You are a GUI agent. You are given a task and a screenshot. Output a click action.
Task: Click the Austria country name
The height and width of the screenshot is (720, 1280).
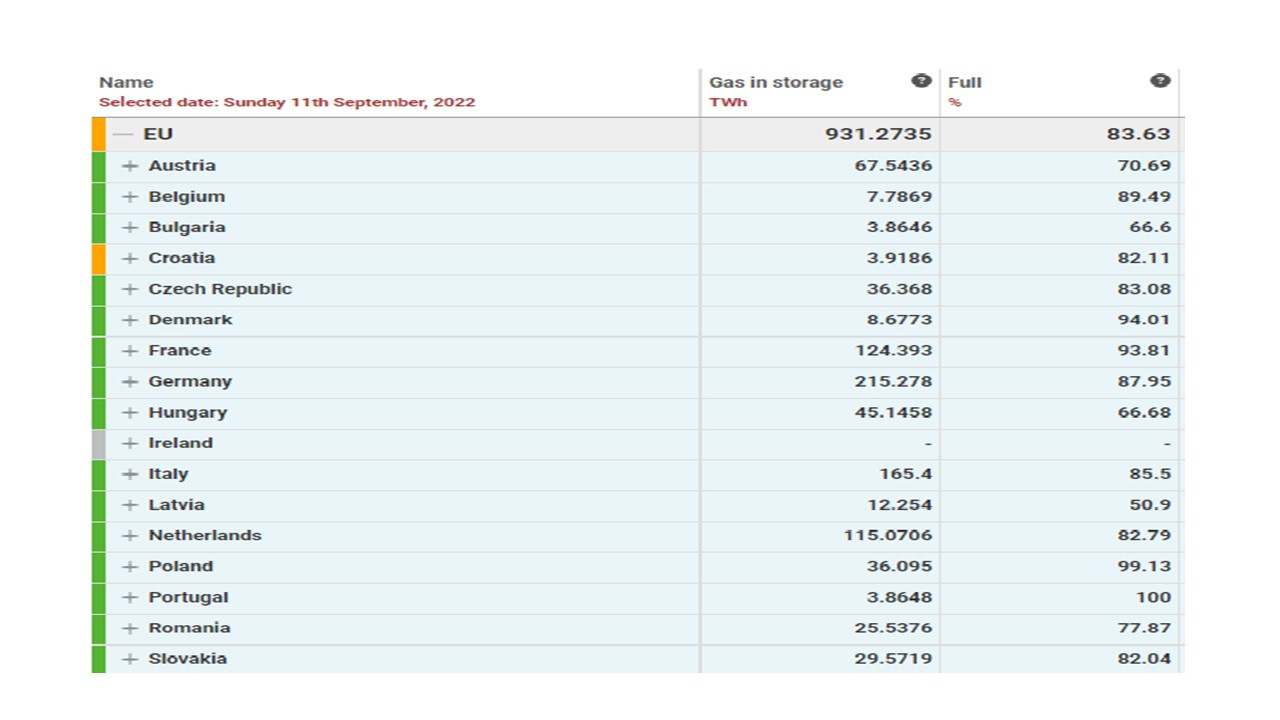click(x=182, y=166)
